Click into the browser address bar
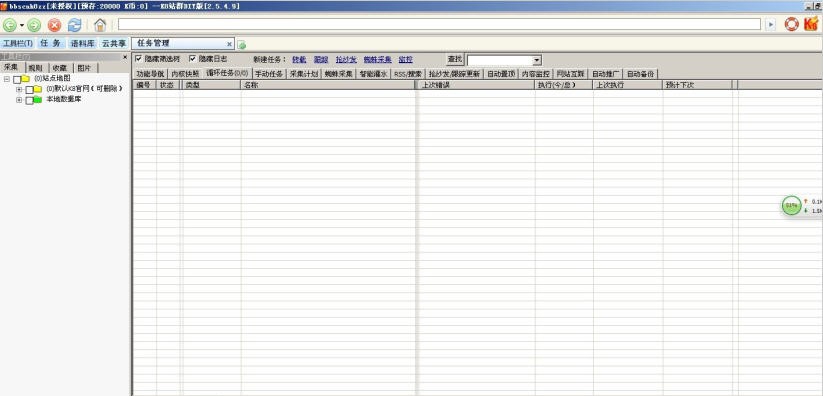This screenshot has height=396, width=823. [439, 24]
